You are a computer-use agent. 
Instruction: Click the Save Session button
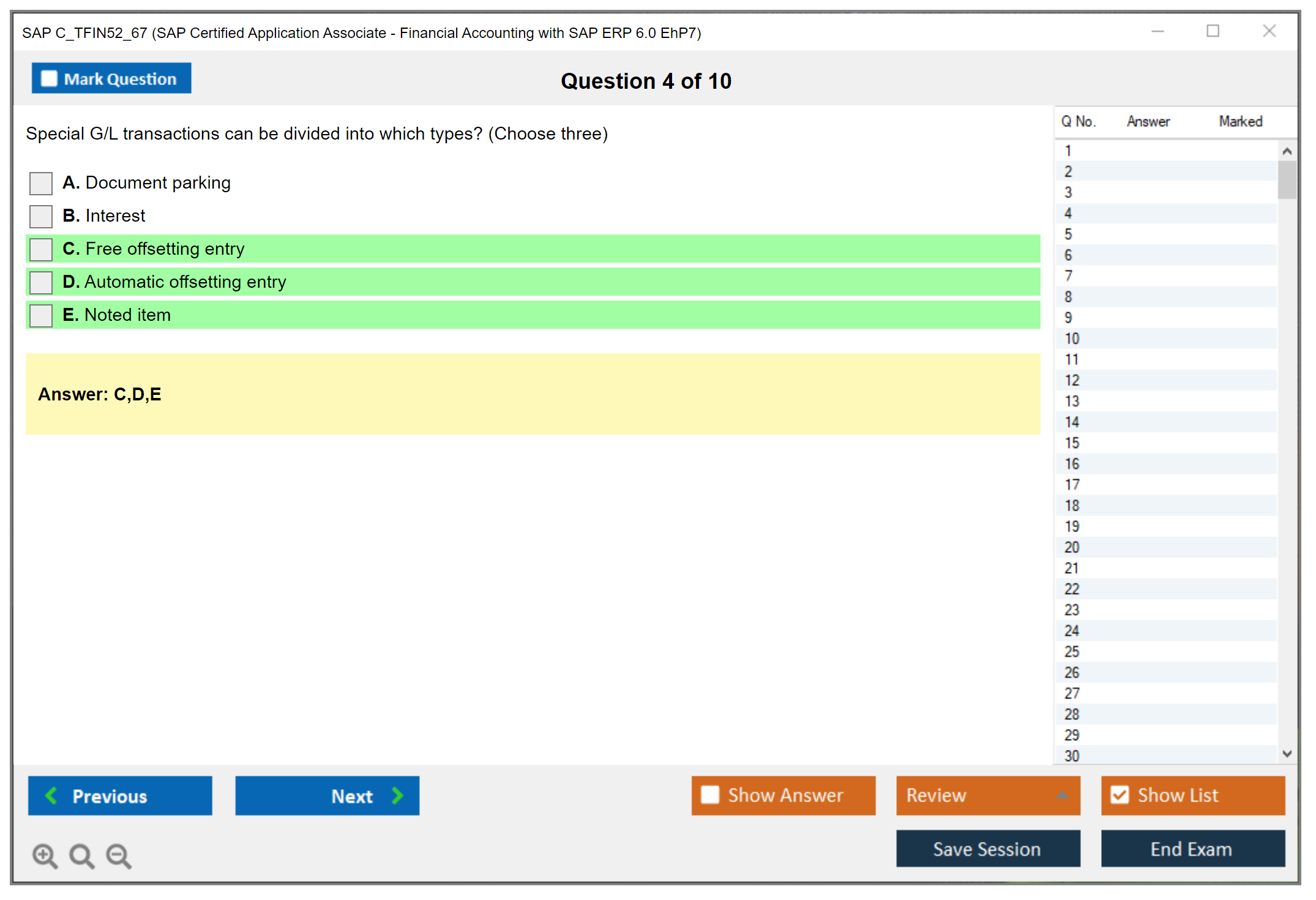tap(987, 849)
